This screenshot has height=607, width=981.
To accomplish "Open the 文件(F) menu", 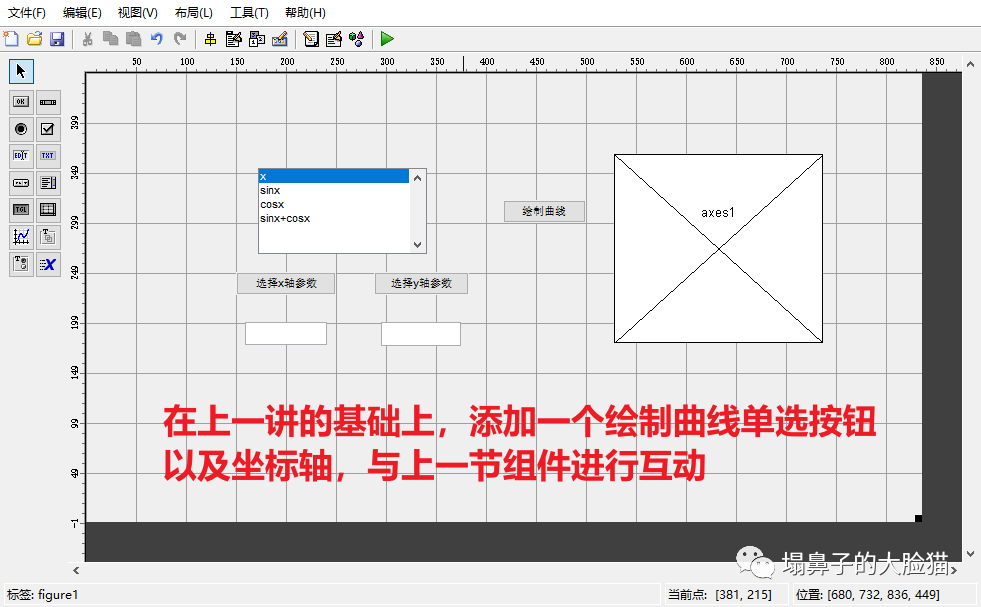I will pos(26,13).
